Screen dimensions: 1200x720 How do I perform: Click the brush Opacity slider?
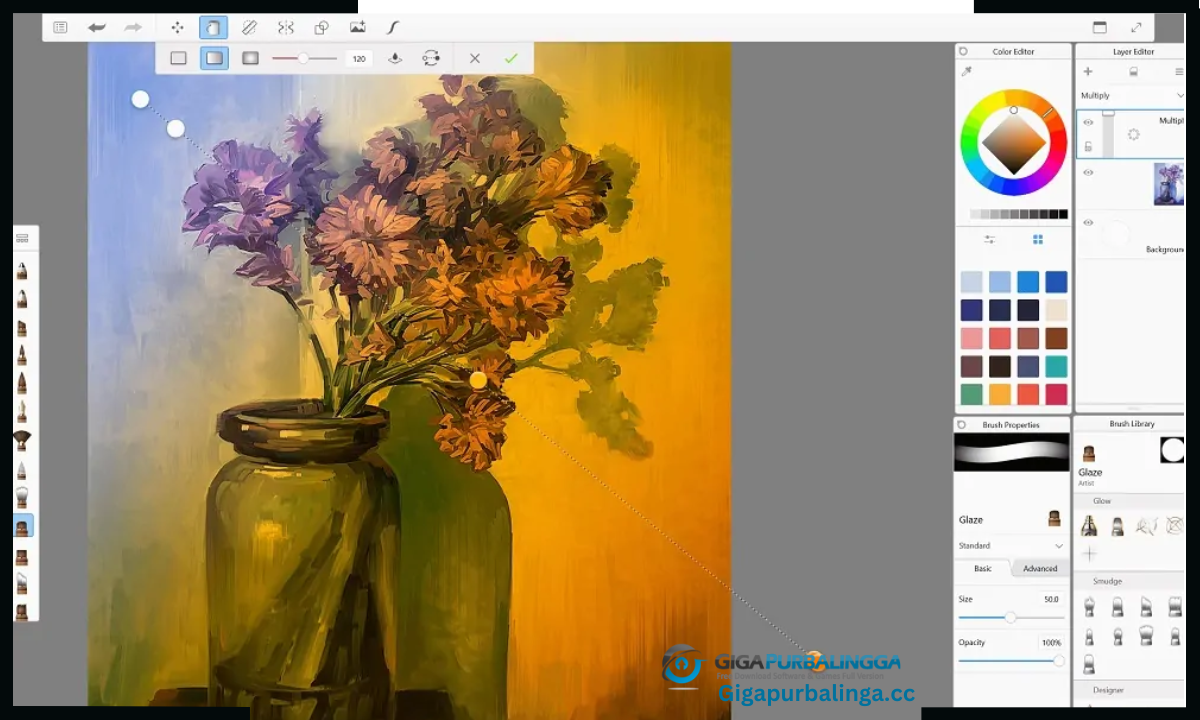coord(1011,660)
